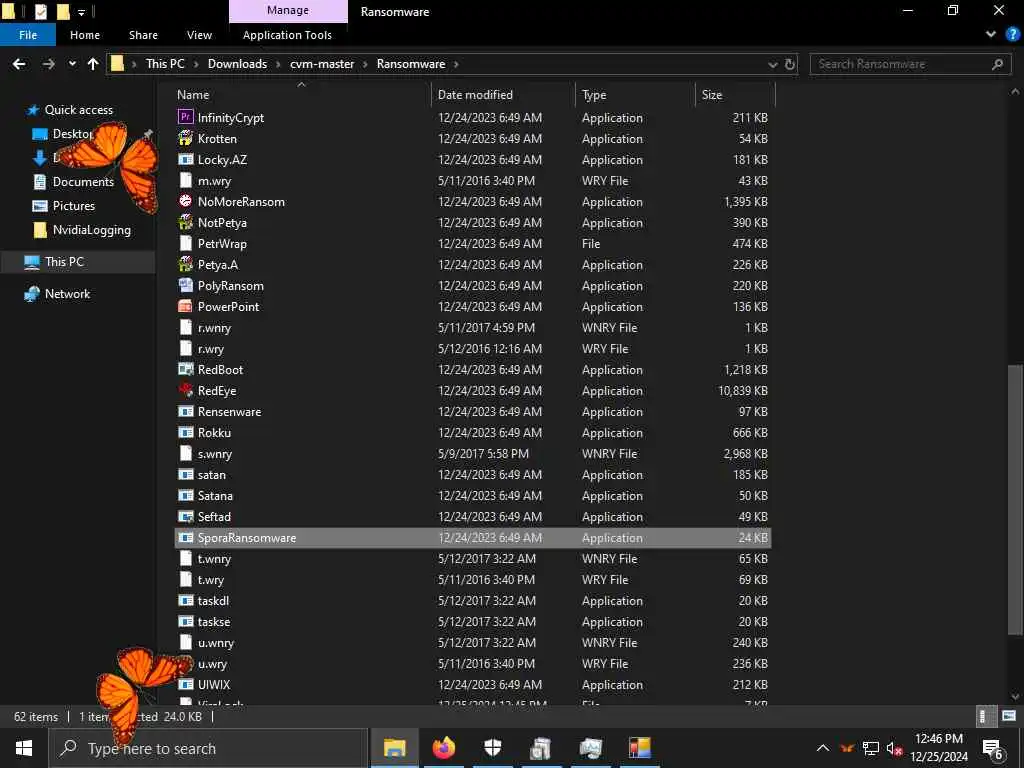
Task: Expand chevron after Ransomware breadcrumb
Action: 456,64
